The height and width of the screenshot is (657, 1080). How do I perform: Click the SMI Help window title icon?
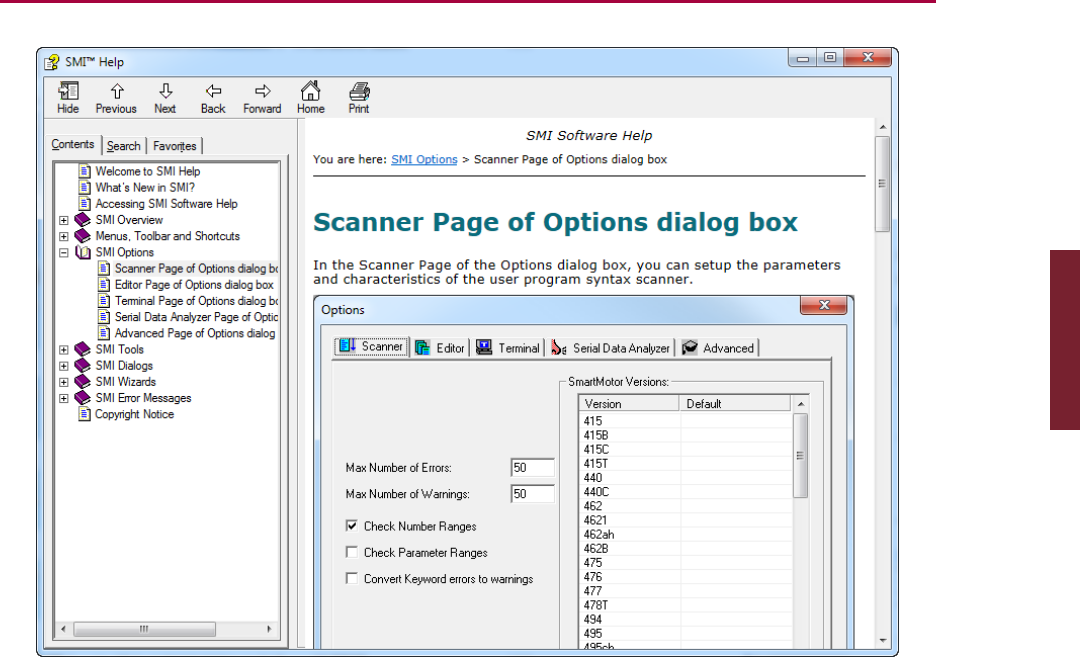click(52, 63)
